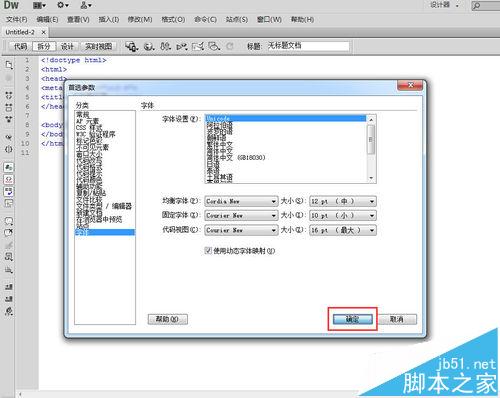Close the Untitled-2 document tab
The height and width of the screenshot is (398, 500).
43,32
